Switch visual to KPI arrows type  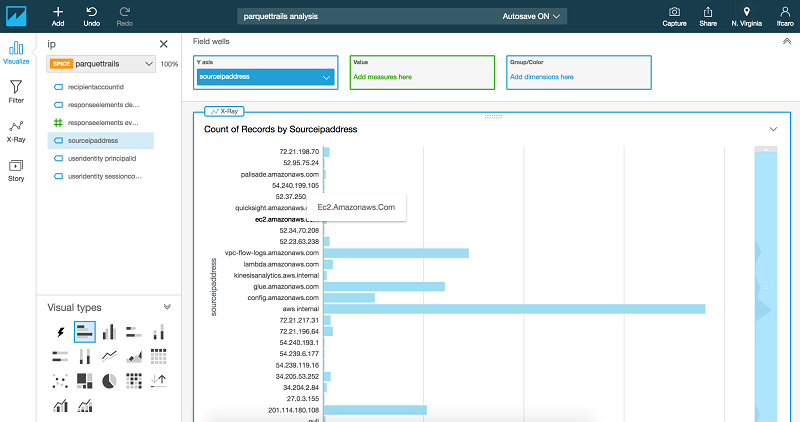point(158,381)
